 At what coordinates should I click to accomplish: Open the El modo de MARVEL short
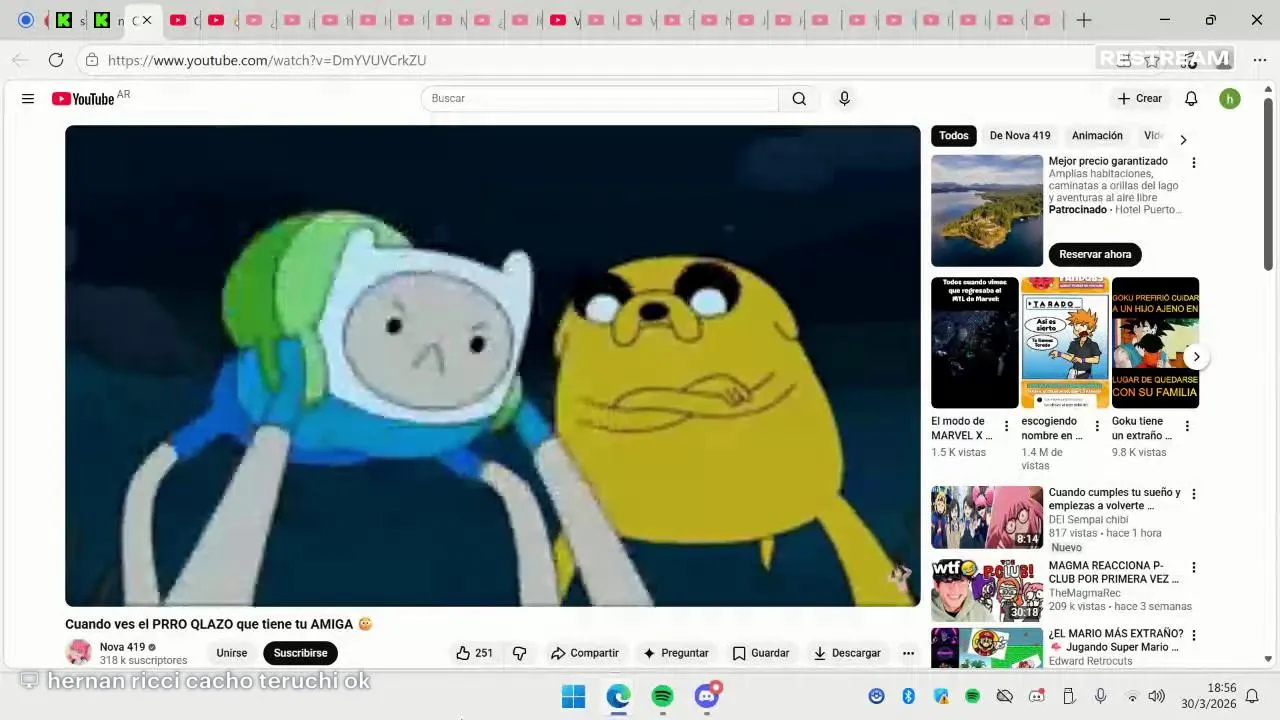point(974,343)
